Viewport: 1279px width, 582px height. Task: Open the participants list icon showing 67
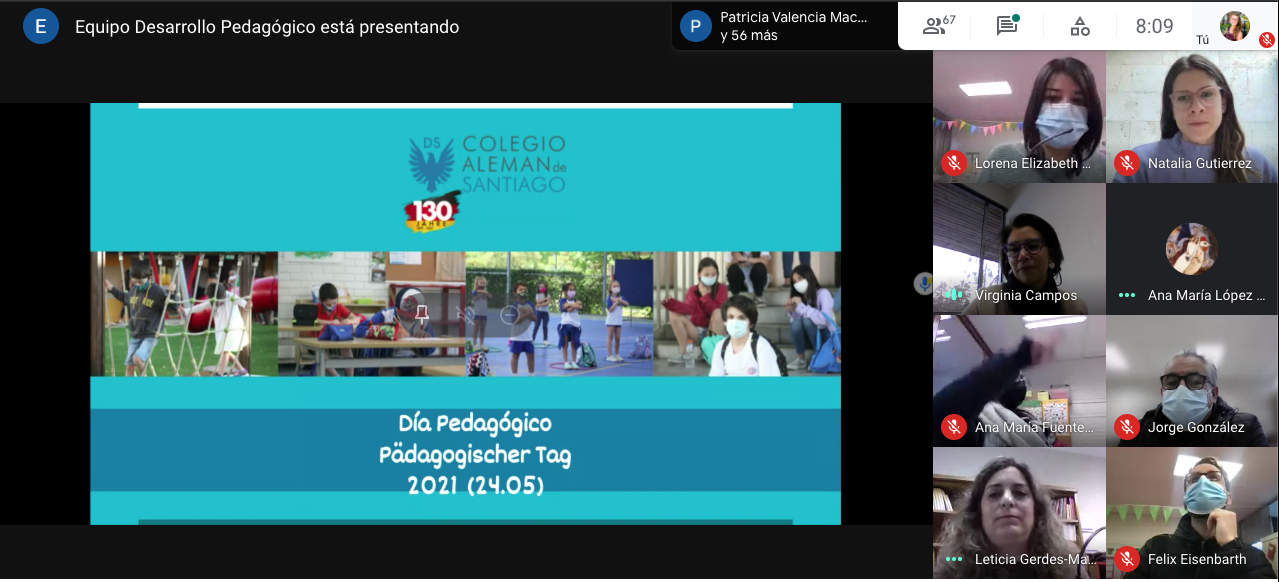(x=938, y=26)
